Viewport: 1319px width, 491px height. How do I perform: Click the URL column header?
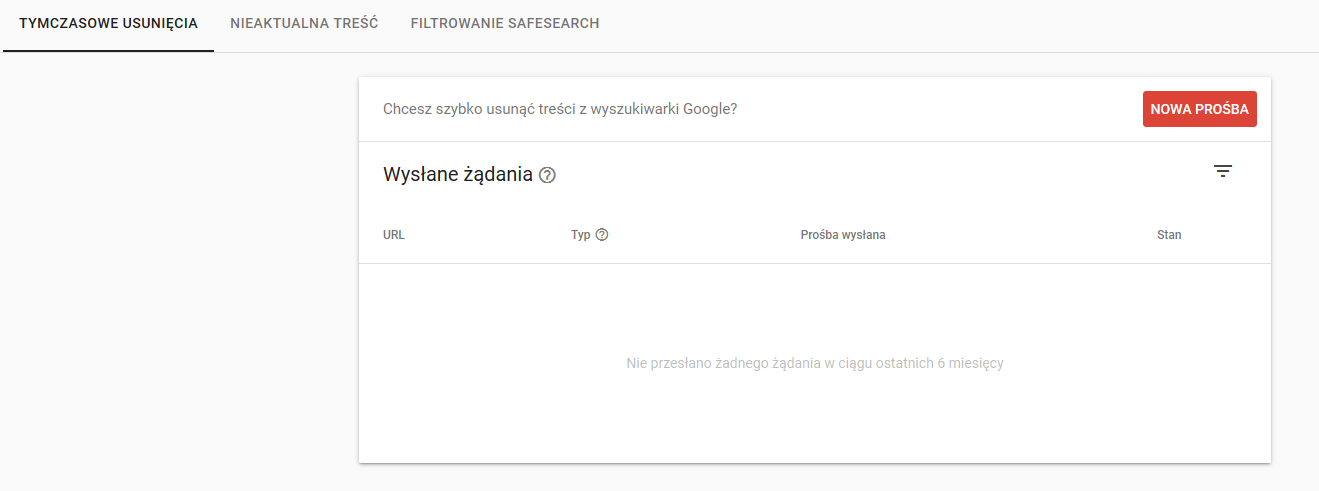coord(394,235)
